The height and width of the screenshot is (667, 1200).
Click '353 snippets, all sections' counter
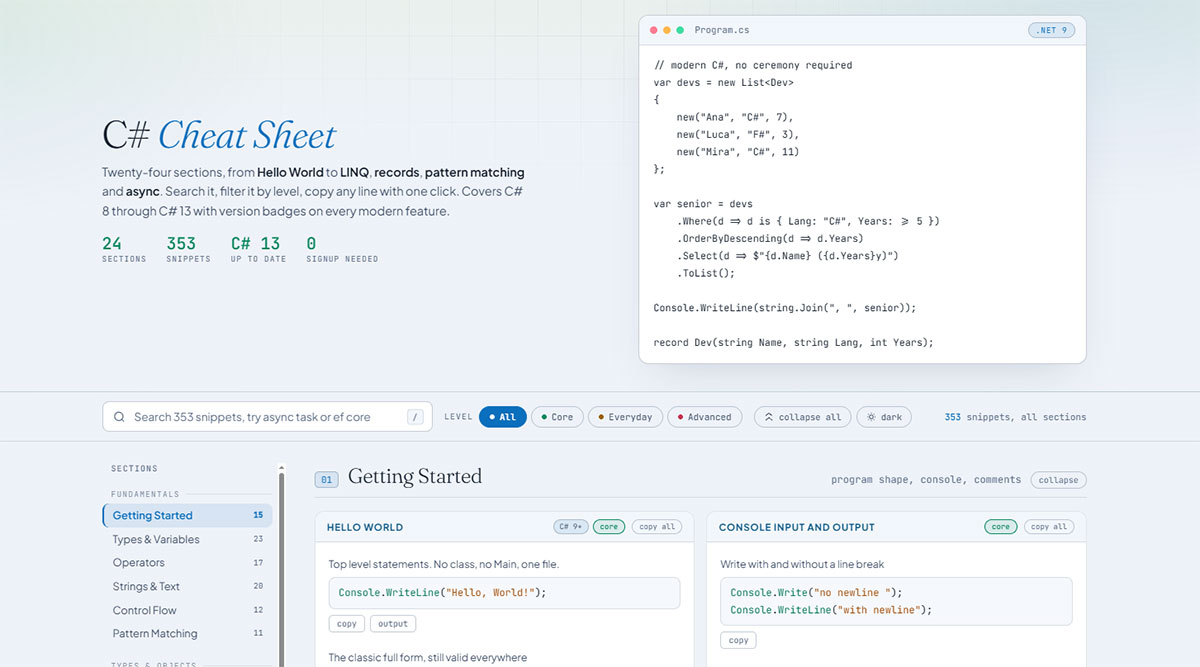(1015, 417)
